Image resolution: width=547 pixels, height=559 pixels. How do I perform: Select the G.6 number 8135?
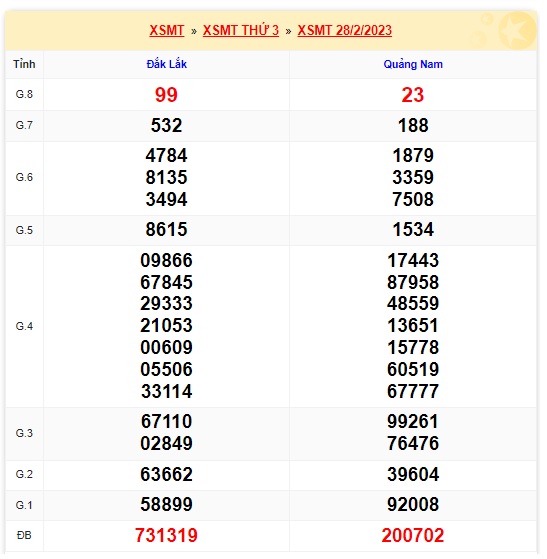click(x=167, y=178)
